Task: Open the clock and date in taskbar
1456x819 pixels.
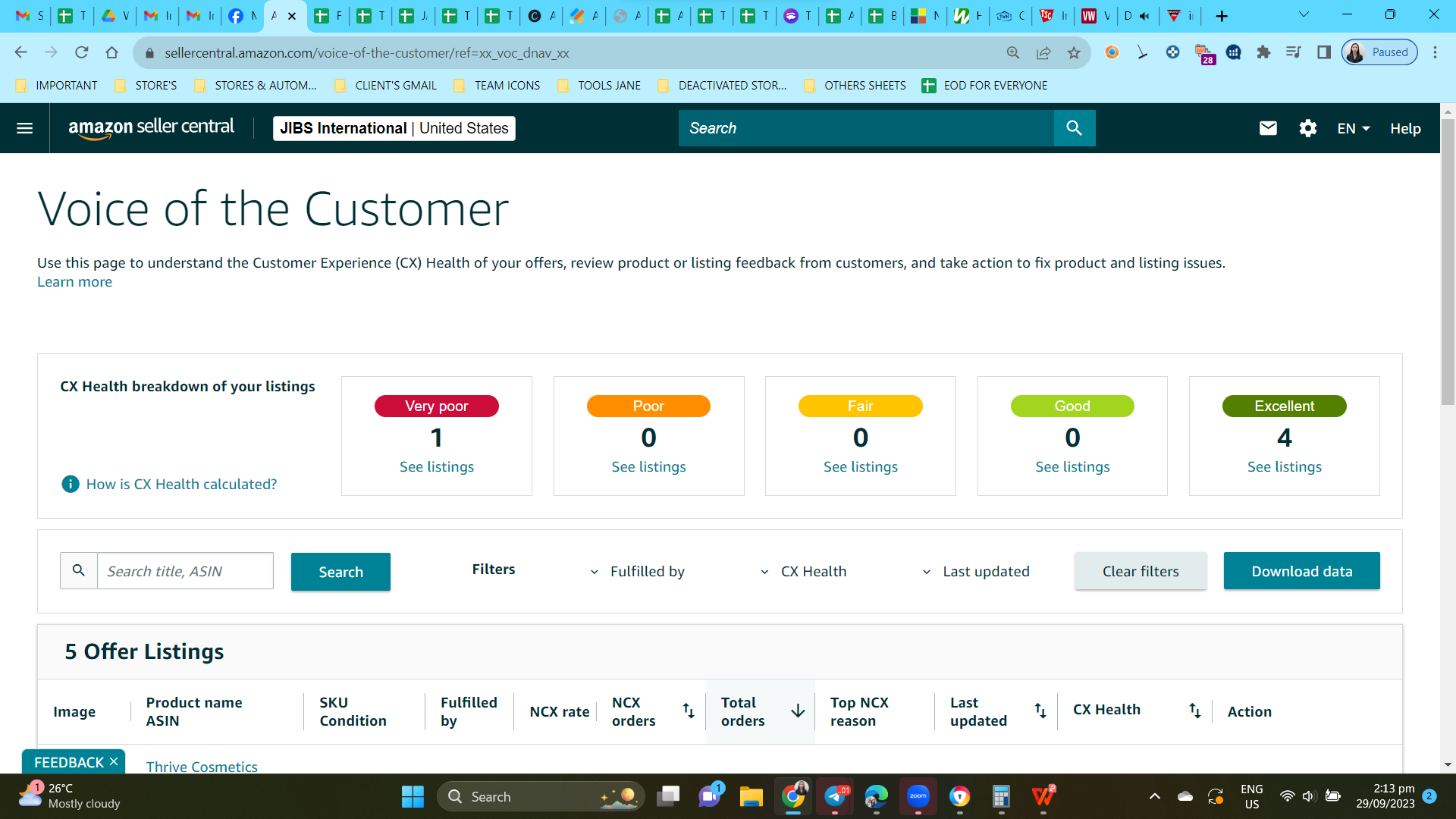Action: 1385,796
